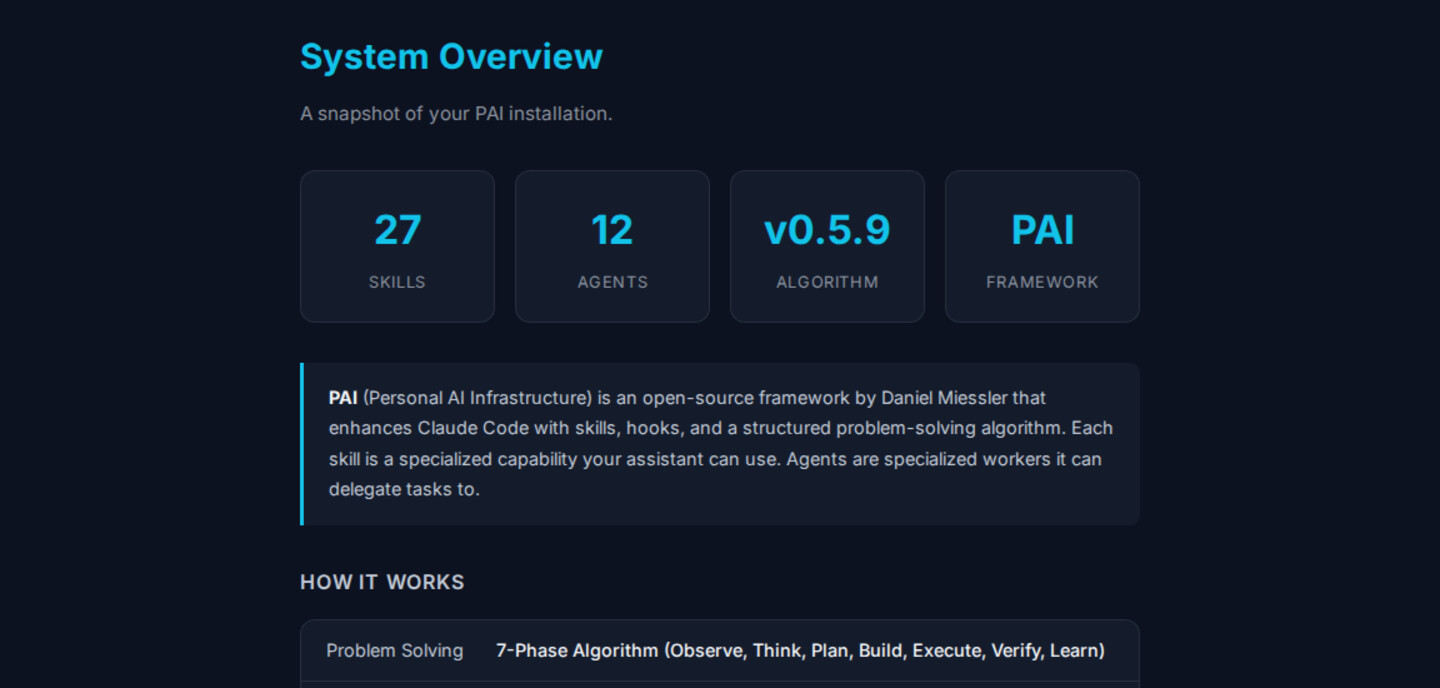
Task: Click the System Overview heading
Action: [x=450, y=56]
